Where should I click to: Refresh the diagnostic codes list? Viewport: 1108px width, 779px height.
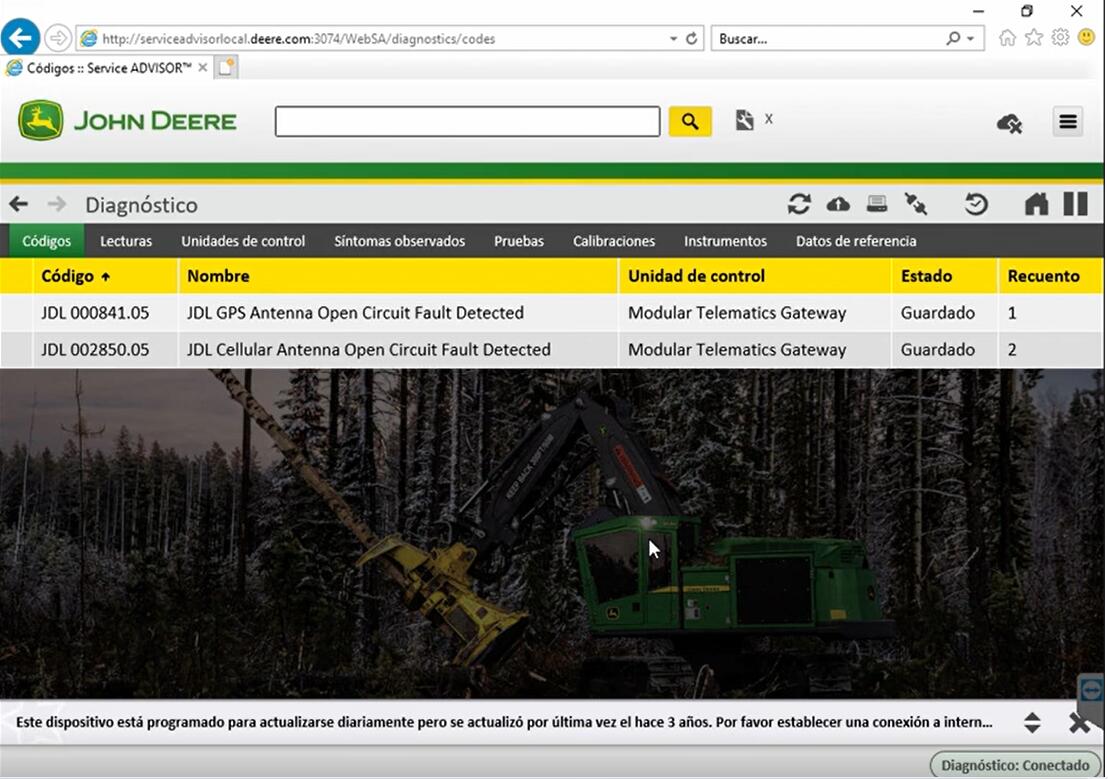[x=799, y=204]
